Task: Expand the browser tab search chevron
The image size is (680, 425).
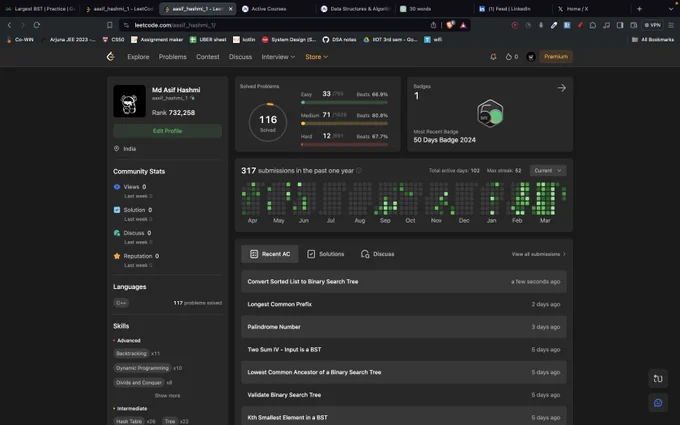Action: click(670, 9)
